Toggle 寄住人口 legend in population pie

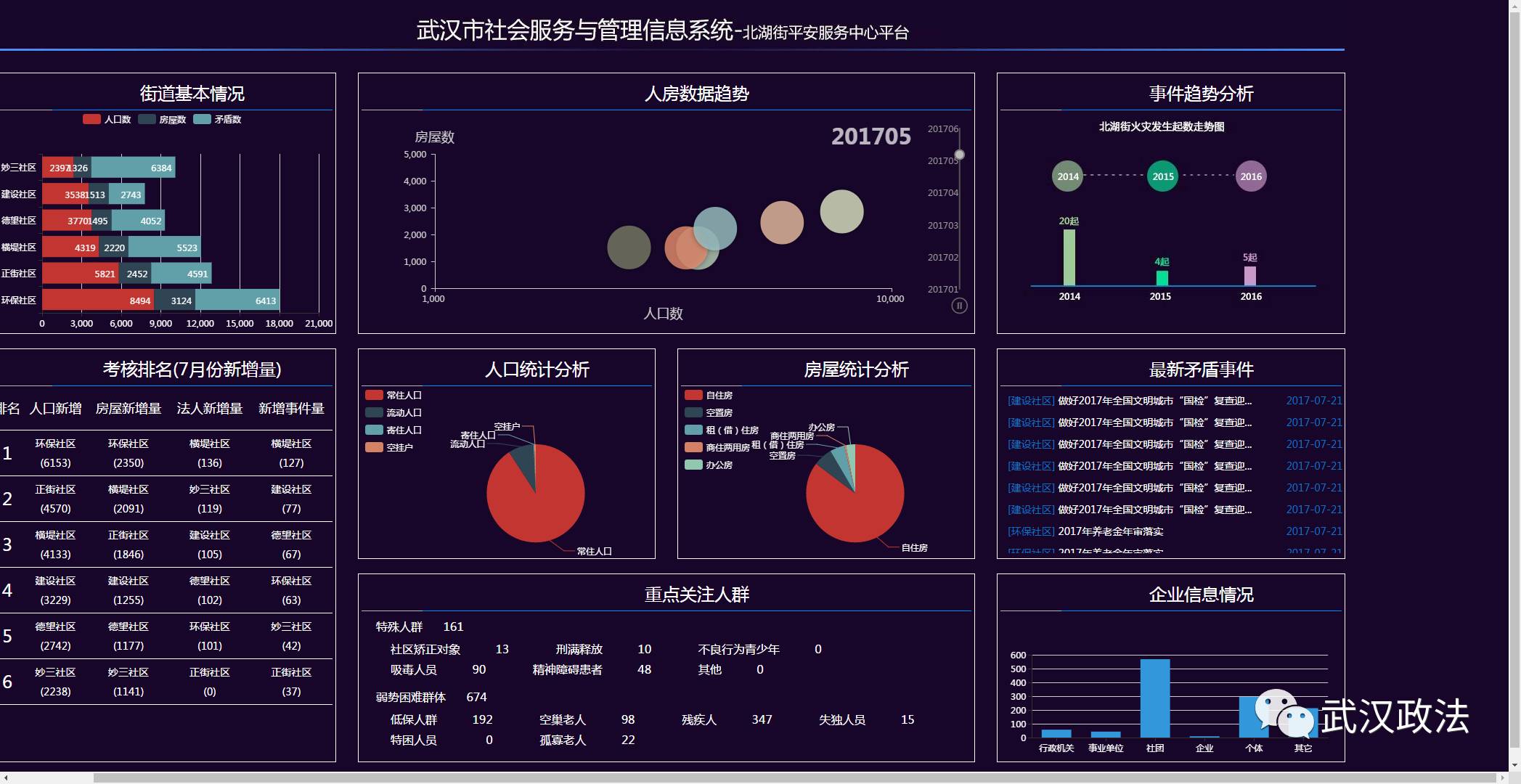tap(393, 430)
